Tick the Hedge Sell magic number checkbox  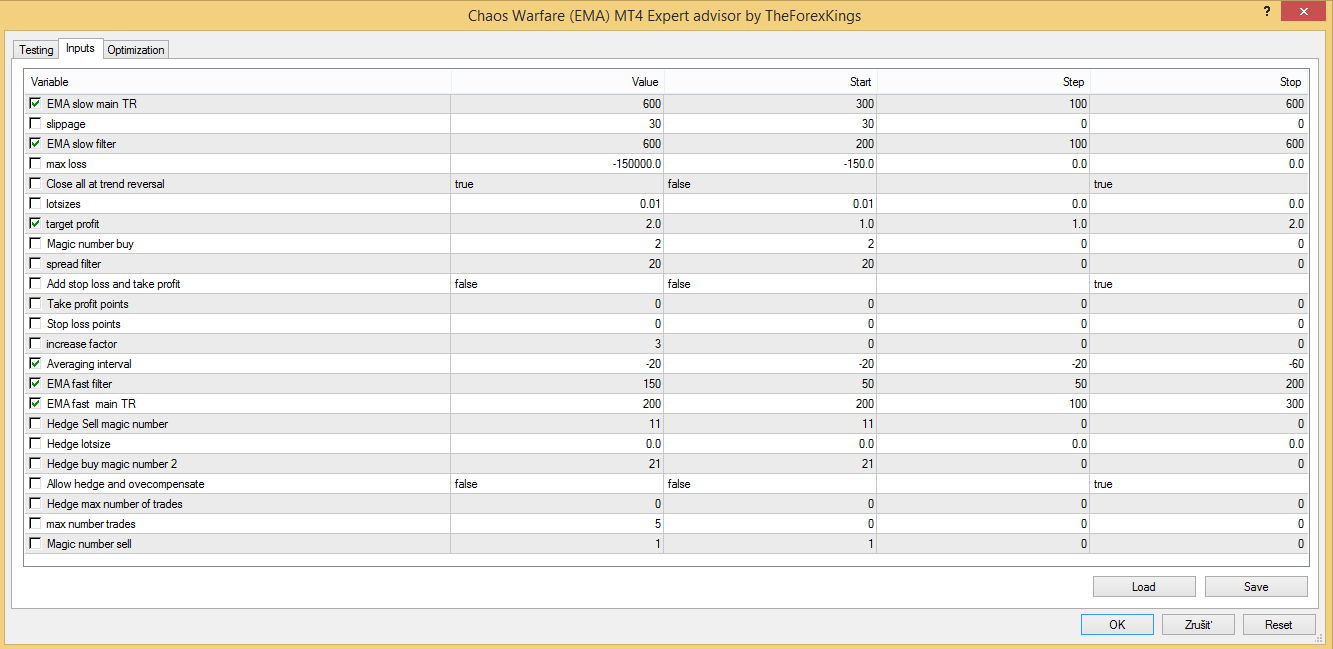pyautogui.click(x=36, y=424)
